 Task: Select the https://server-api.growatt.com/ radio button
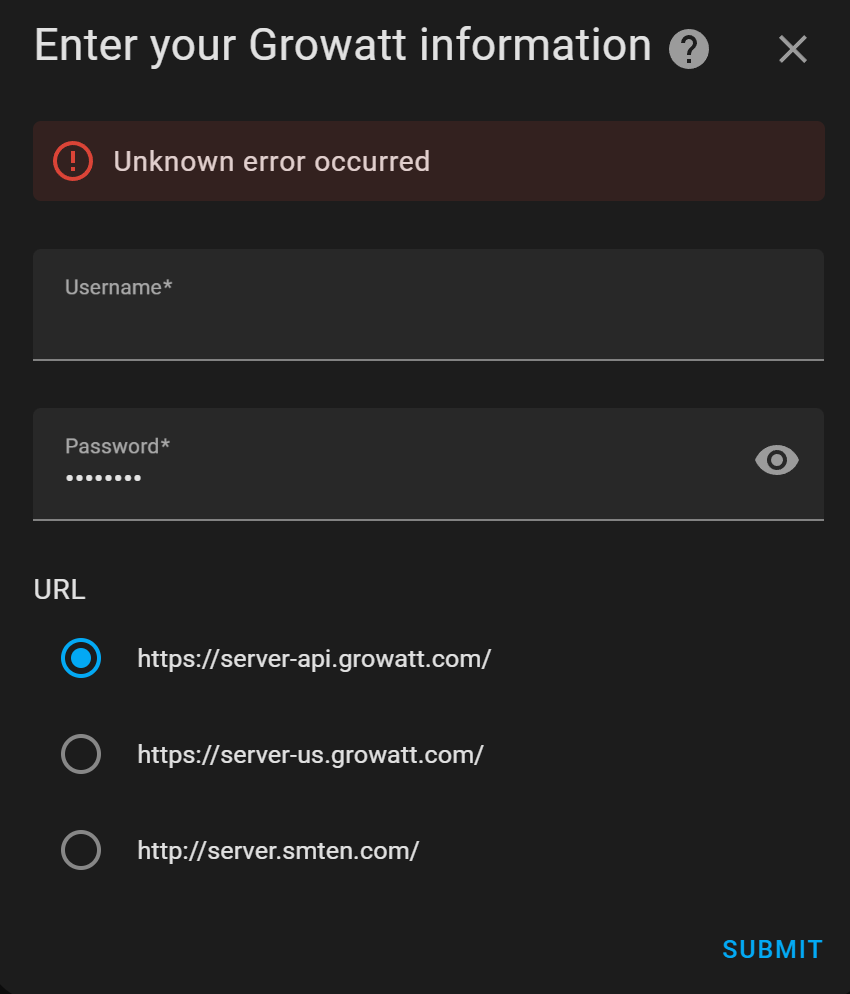tap(81, 658)
